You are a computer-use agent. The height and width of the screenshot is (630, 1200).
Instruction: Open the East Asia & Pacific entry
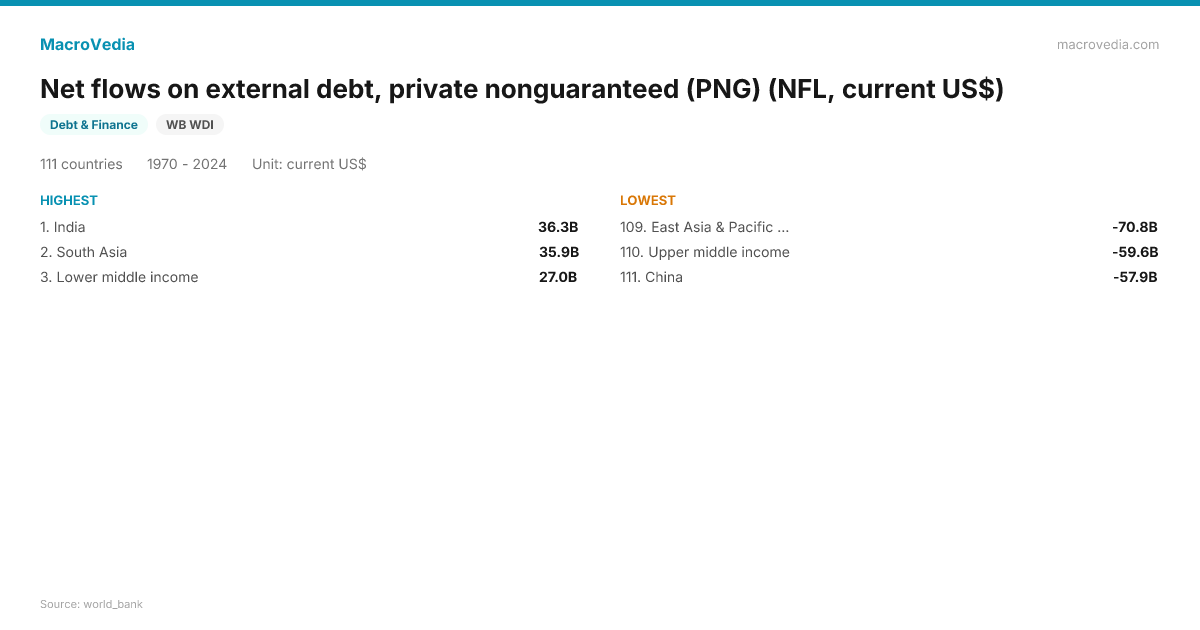click(705, 227)
